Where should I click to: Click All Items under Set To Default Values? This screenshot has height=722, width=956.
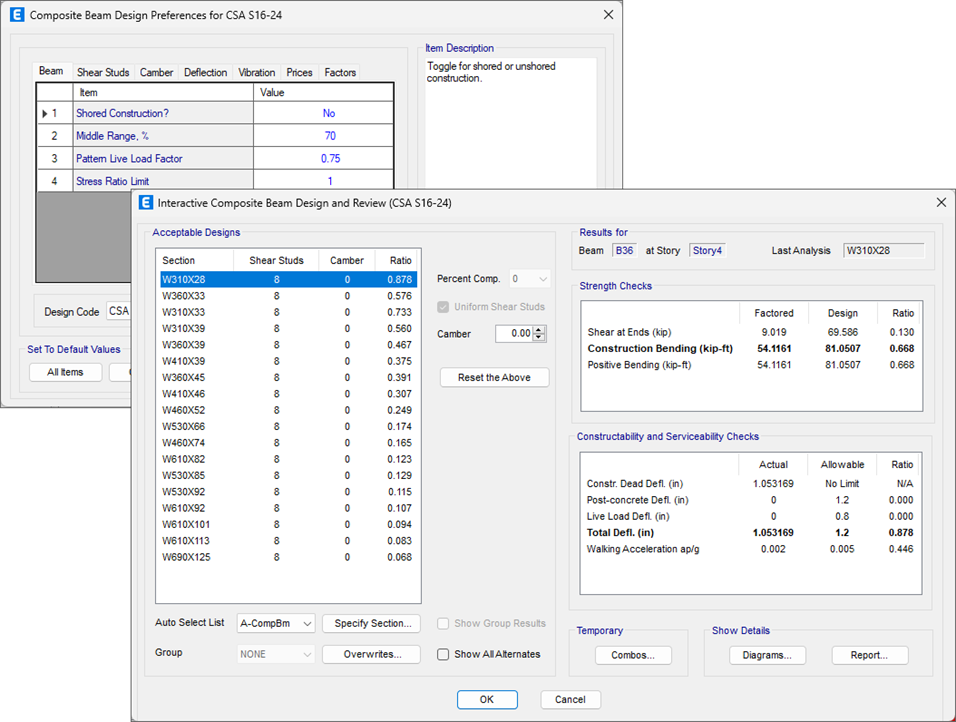[x=65, y=372]
